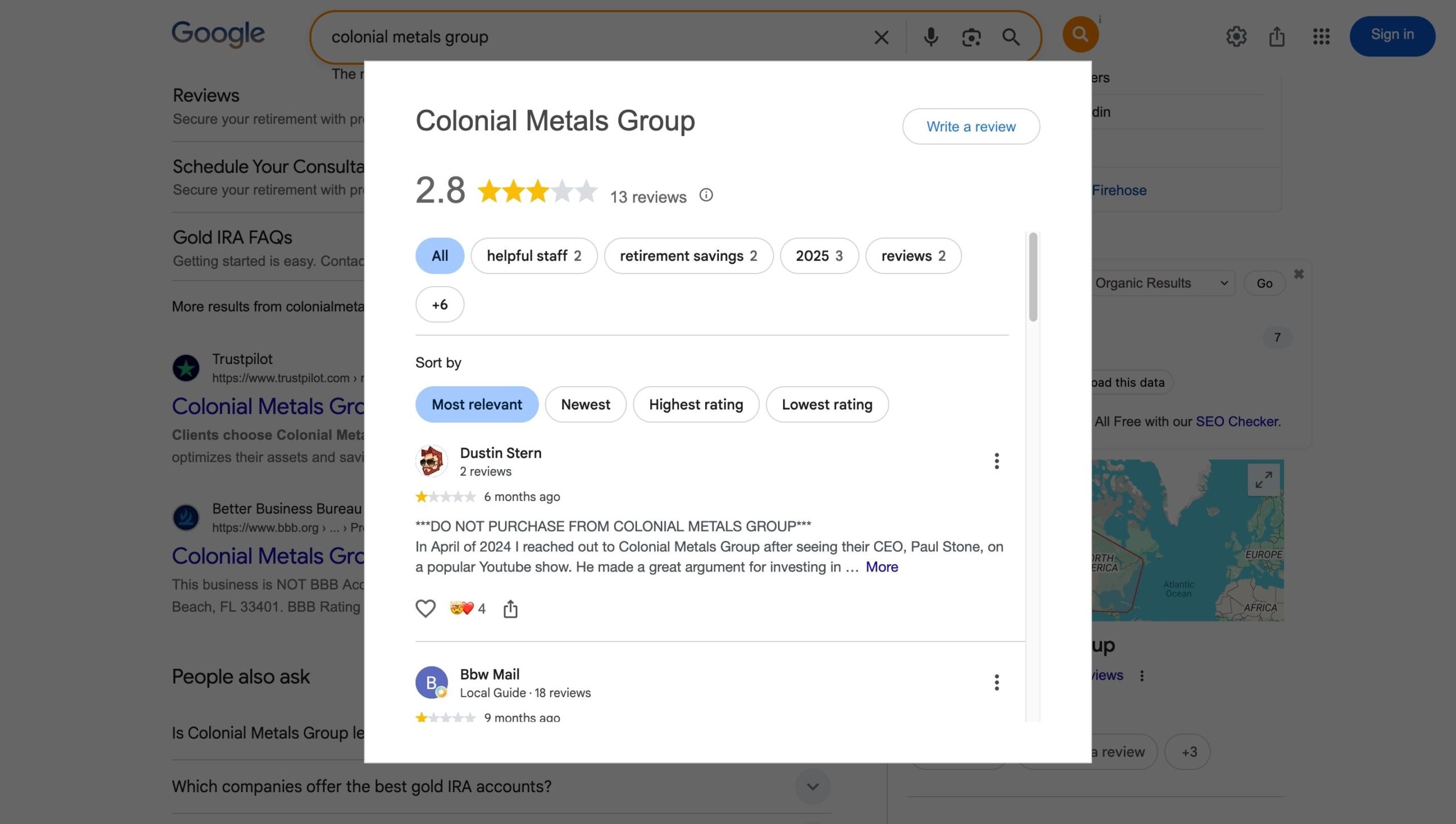Open search by image camera icon
1456x824 pixels.
pos(971,38)
